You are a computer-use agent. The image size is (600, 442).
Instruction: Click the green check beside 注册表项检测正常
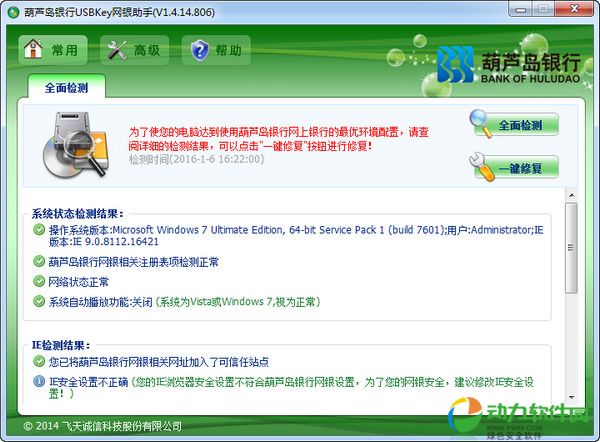[39, 262]
